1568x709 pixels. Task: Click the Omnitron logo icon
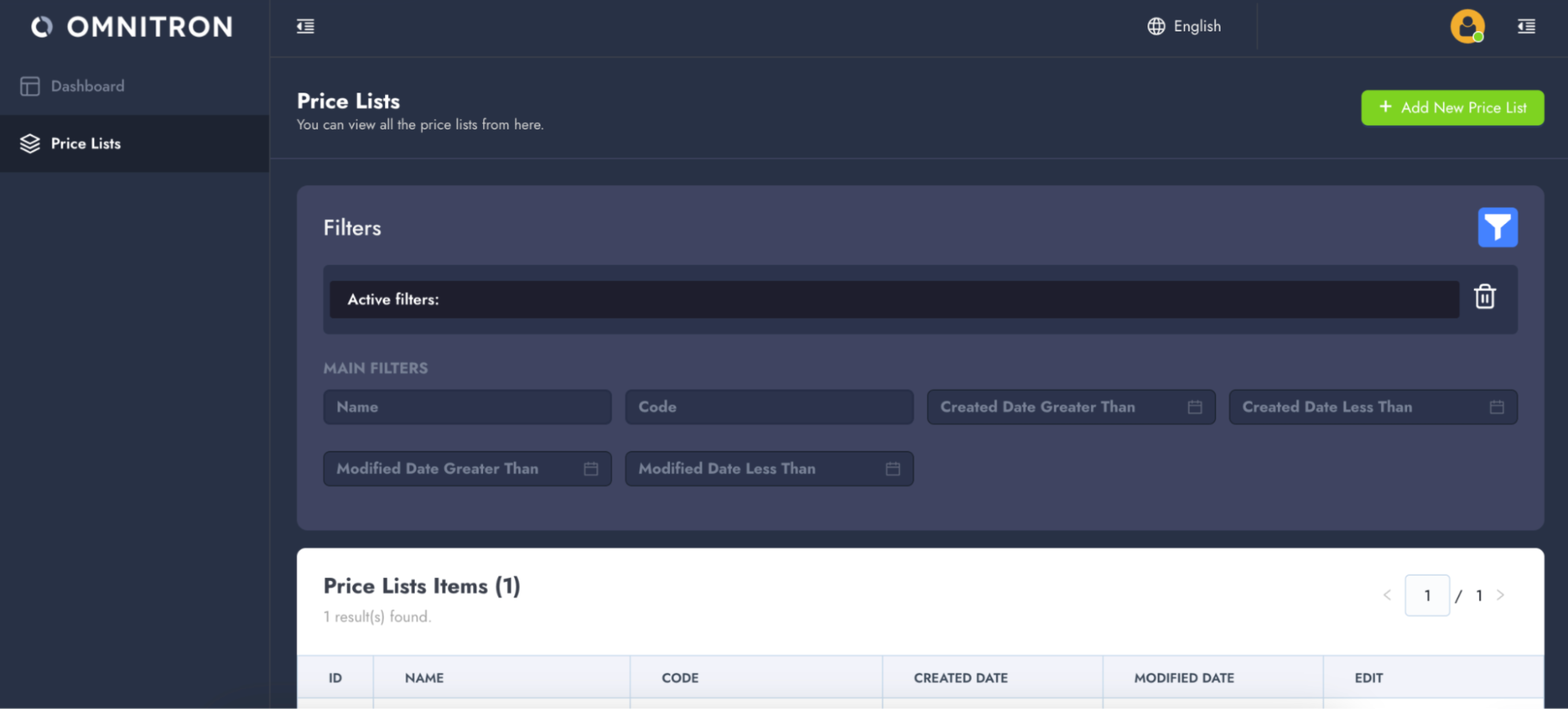[42, 27]
